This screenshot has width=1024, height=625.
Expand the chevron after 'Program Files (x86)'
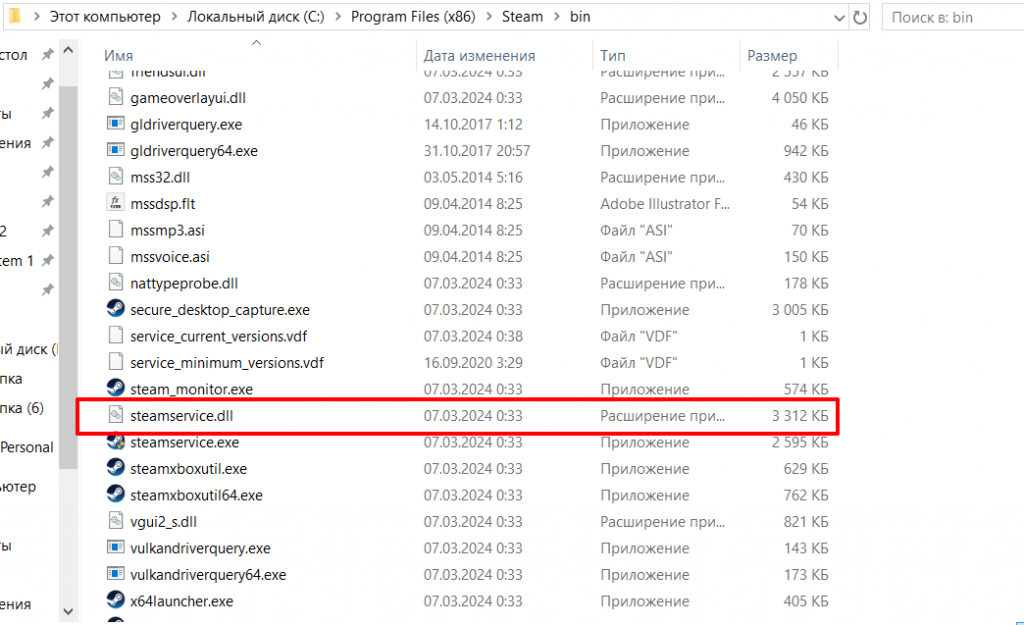[489, 17]
